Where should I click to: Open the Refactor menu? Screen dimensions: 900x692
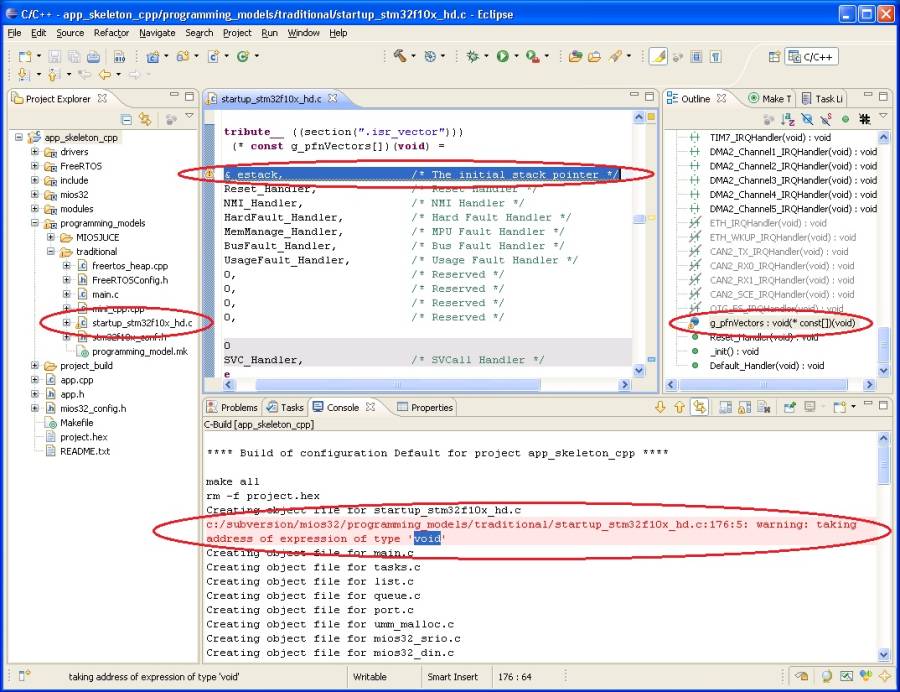tap(111, 33)
